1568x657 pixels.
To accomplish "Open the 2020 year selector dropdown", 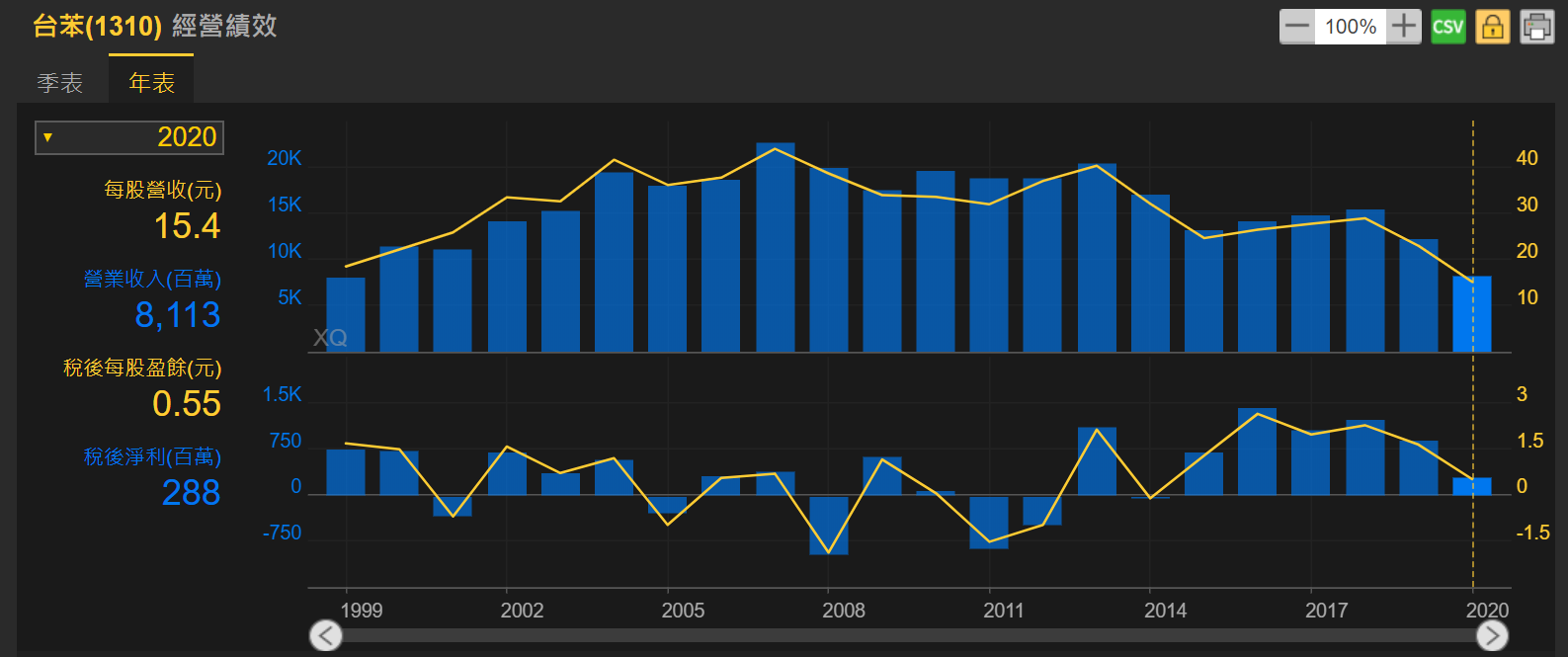I will pos(129,137).
